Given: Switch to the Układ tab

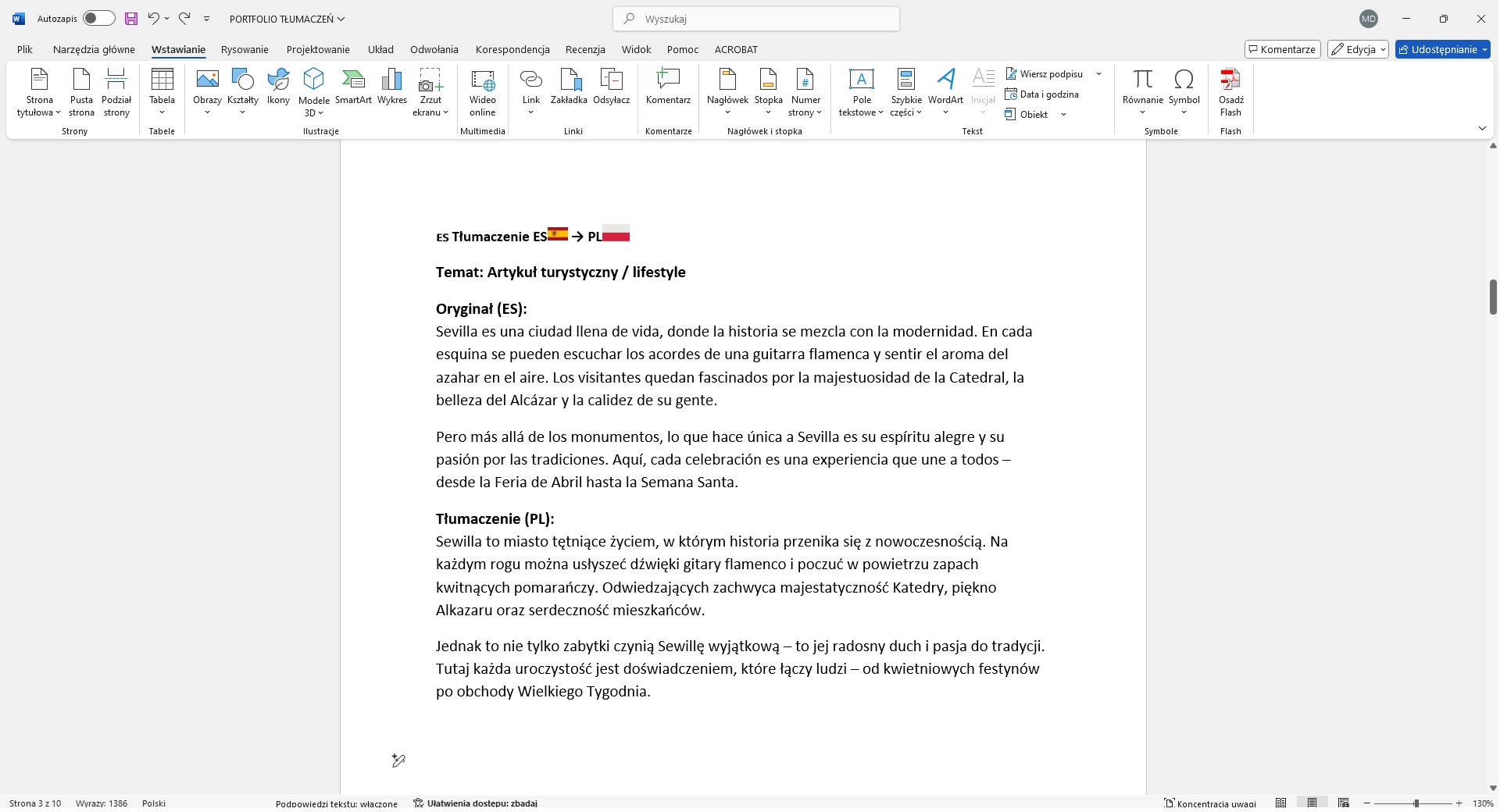Looking at the screenshot, I should click(380, 49).
